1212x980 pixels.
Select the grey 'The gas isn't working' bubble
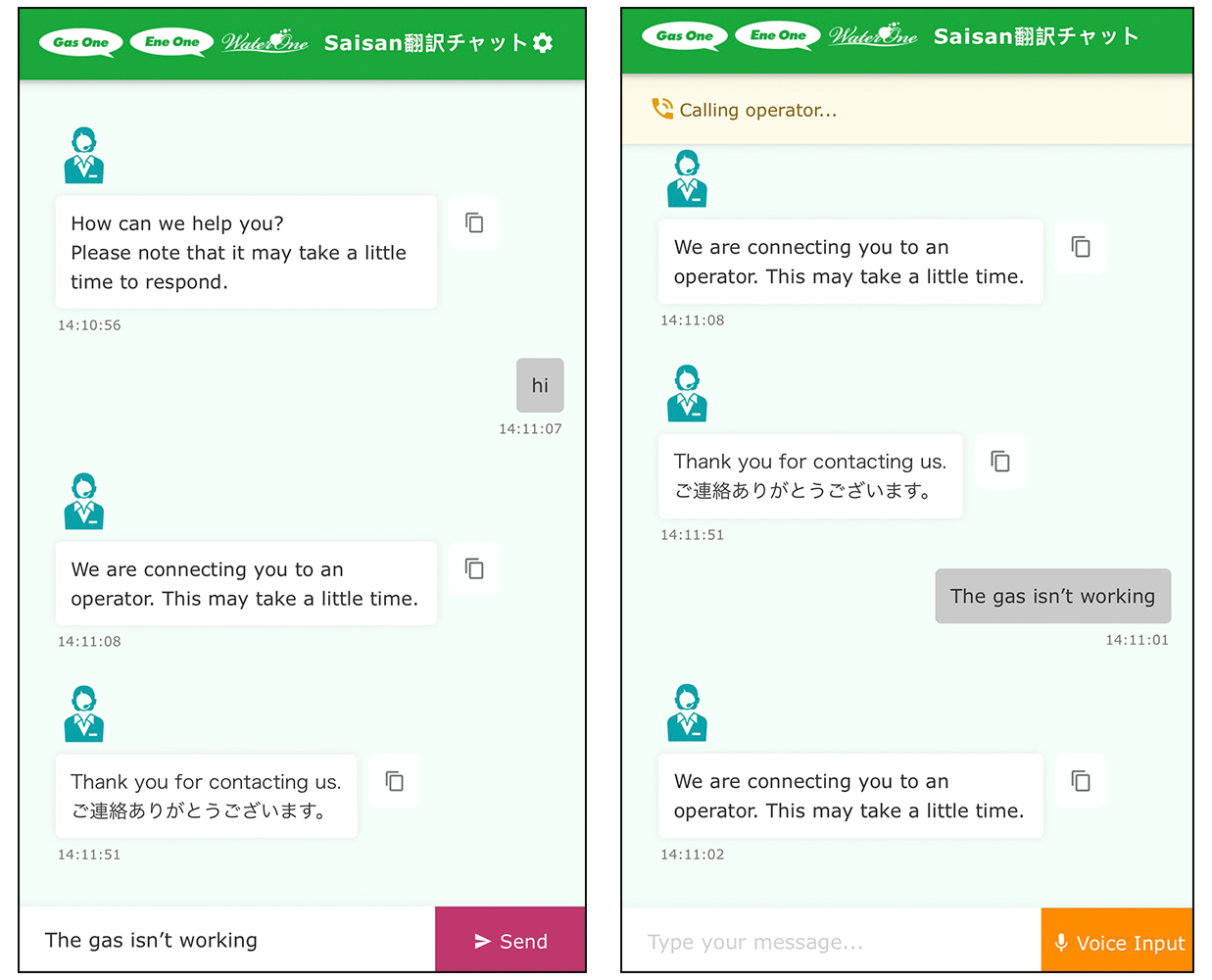tap(1052, 596)
